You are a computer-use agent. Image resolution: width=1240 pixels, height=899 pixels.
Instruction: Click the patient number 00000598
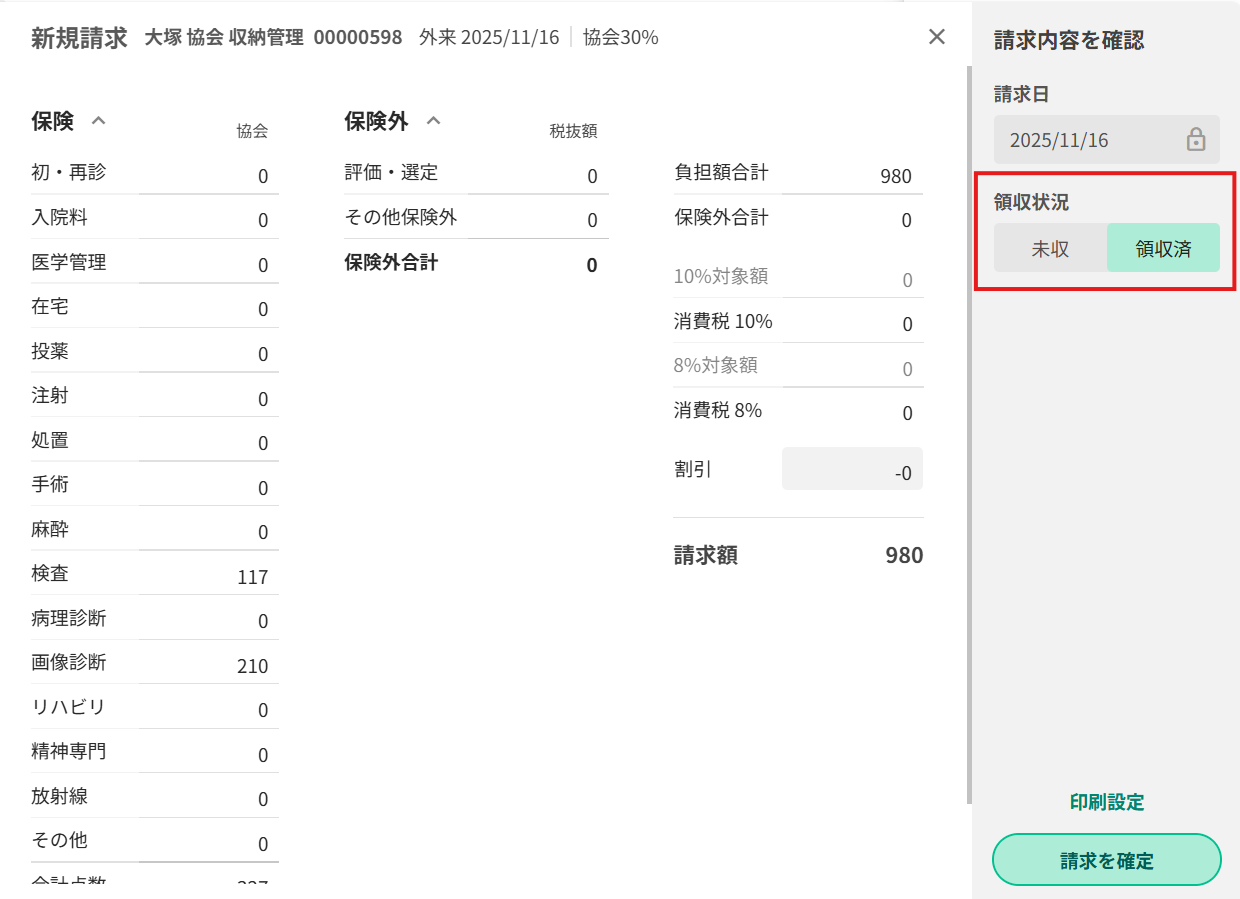tap(357, 38)
